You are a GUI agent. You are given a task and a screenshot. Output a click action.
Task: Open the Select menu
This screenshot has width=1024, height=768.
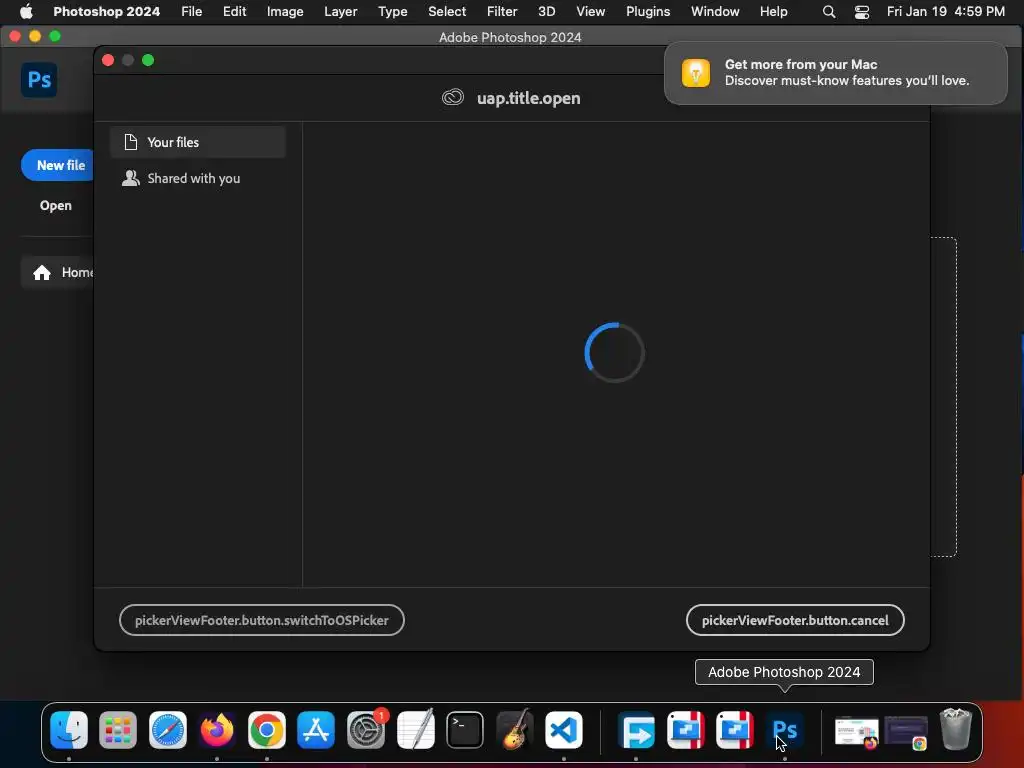tap(447, 11)
